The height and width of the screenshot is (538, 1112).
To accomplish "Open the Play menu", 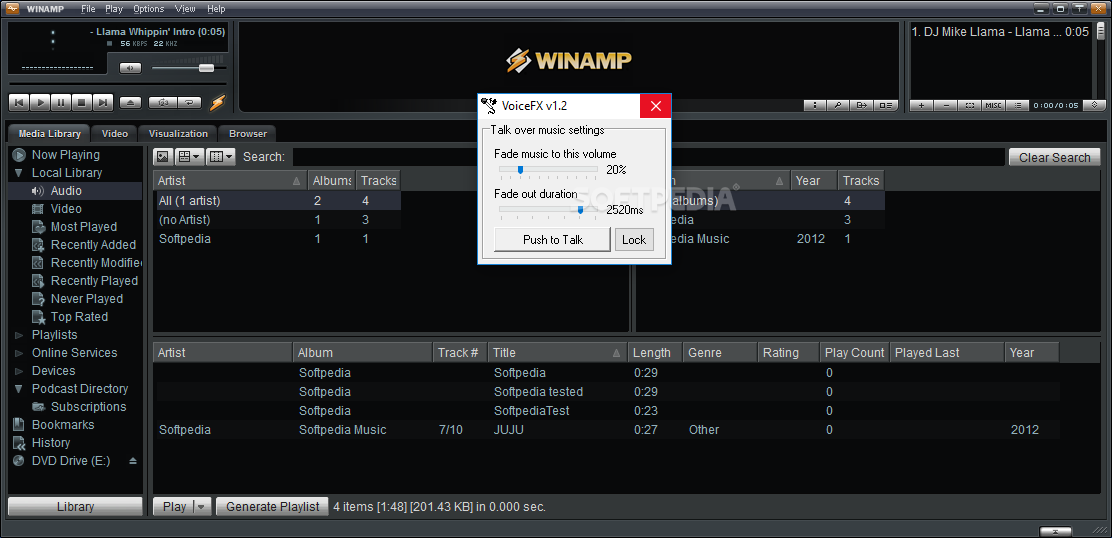I will 113,9.
